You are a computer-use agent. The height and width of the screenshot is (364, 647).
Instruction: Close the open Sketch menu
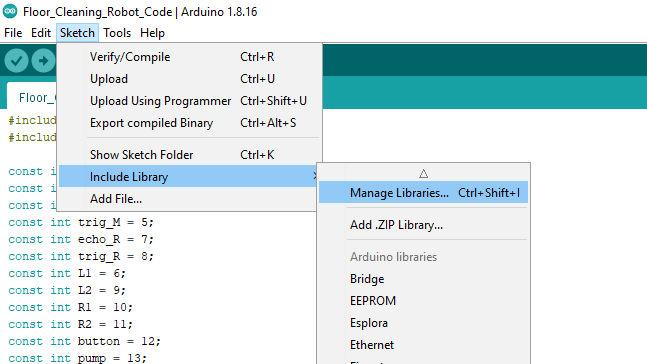tap(77, 33)
